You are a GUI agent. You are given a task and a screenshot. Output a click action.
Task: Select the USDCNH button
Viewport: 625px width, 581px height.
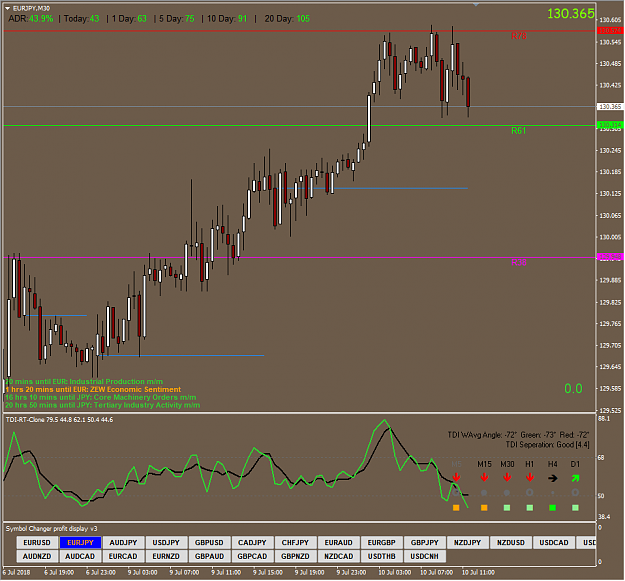(x=425, y=556)
